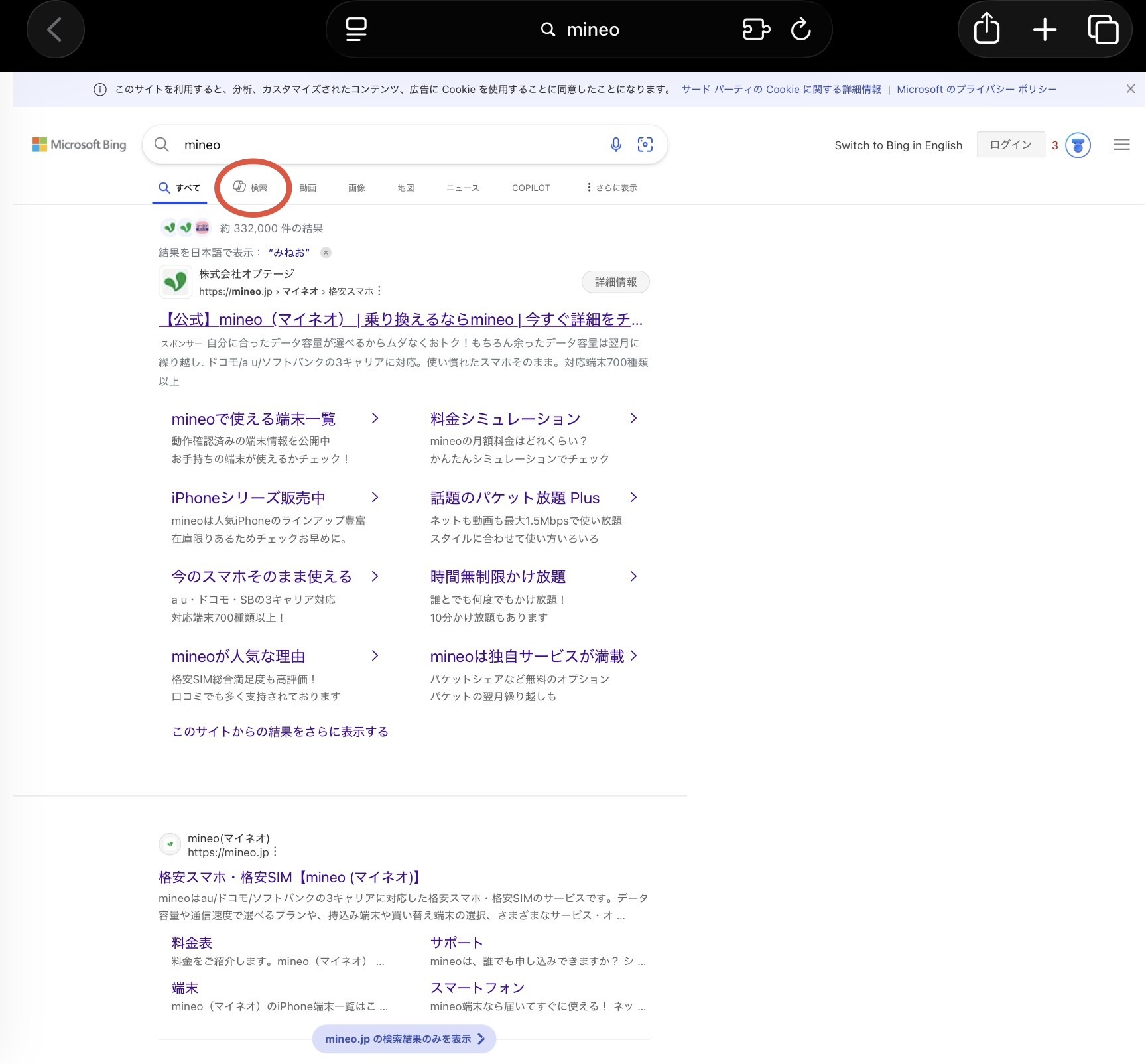Start voice search with microphone icon
Image resolution: width=1146 pixels, height=1064 pixels.
[x=615, y=145]
